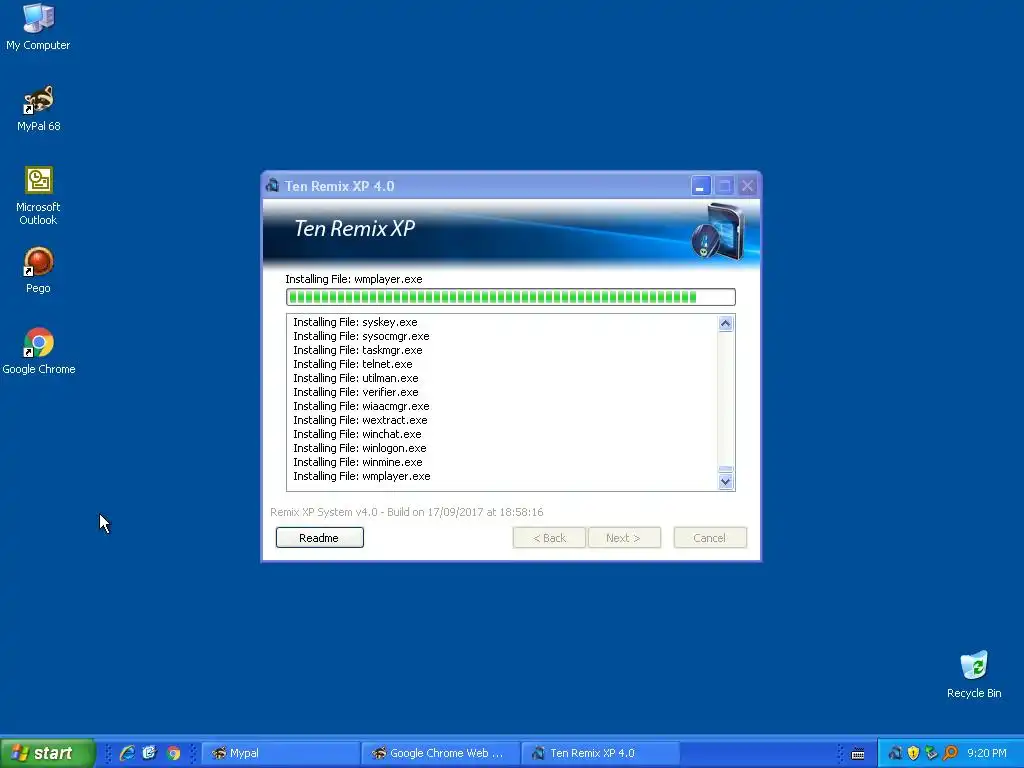Activate the Ten Remix XP 4.0 taskbar button
The image size is (1024, 768).
[601, 753]
